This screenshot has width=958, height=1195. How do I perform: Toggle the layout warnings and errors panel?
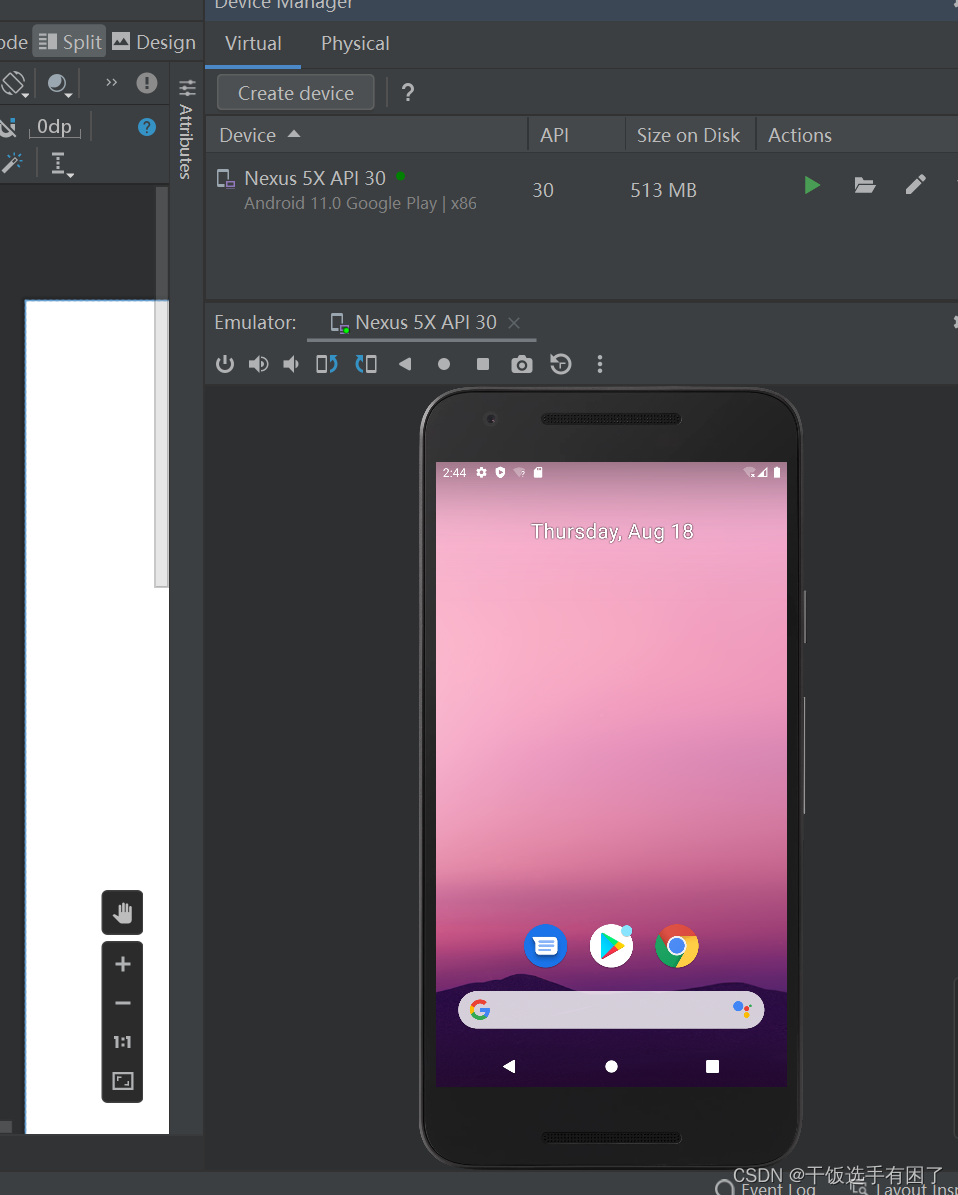[x=146, y=84]
